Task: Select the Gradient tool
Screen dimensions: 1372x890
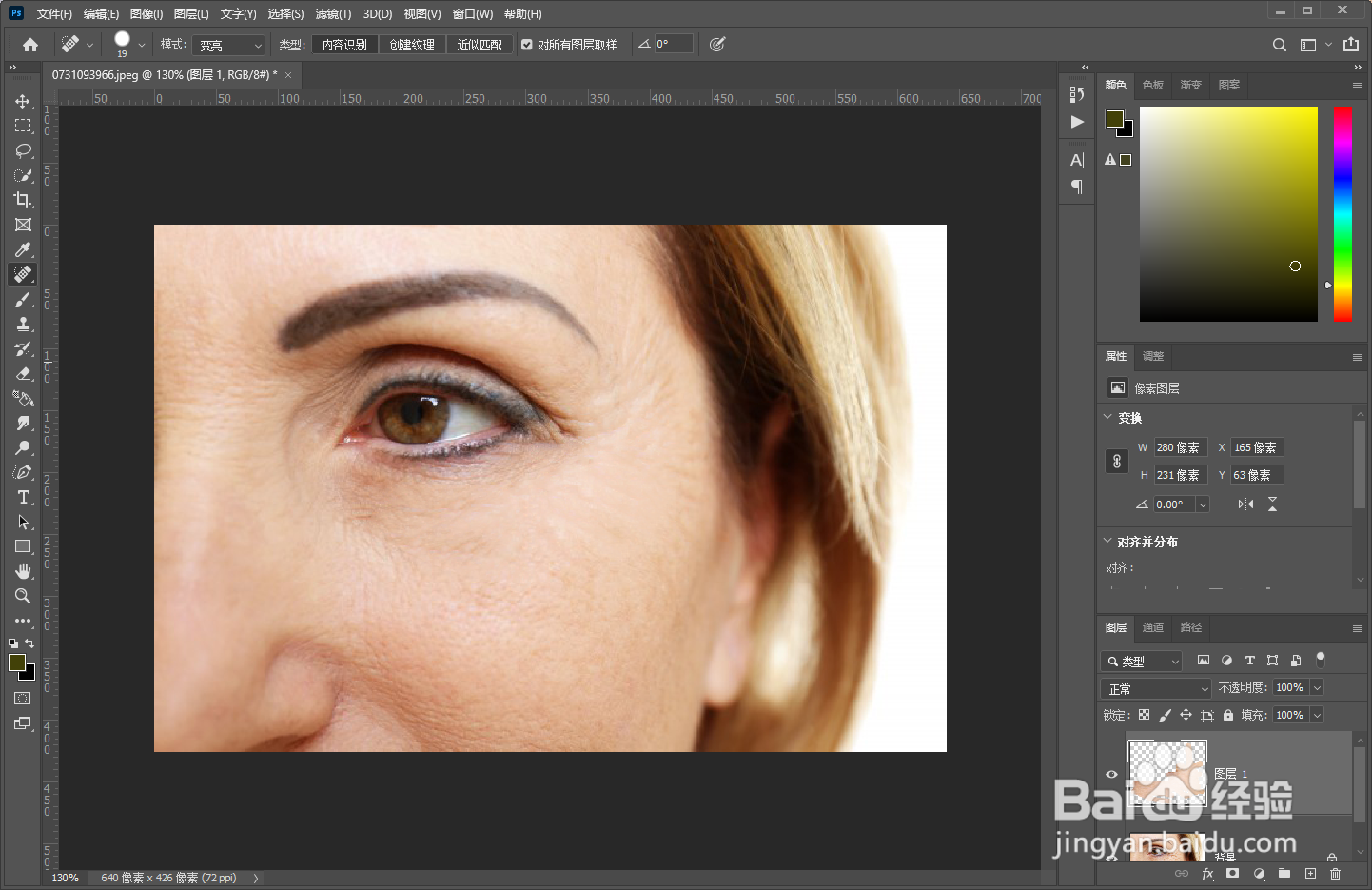Action: [x=23, y=398]
